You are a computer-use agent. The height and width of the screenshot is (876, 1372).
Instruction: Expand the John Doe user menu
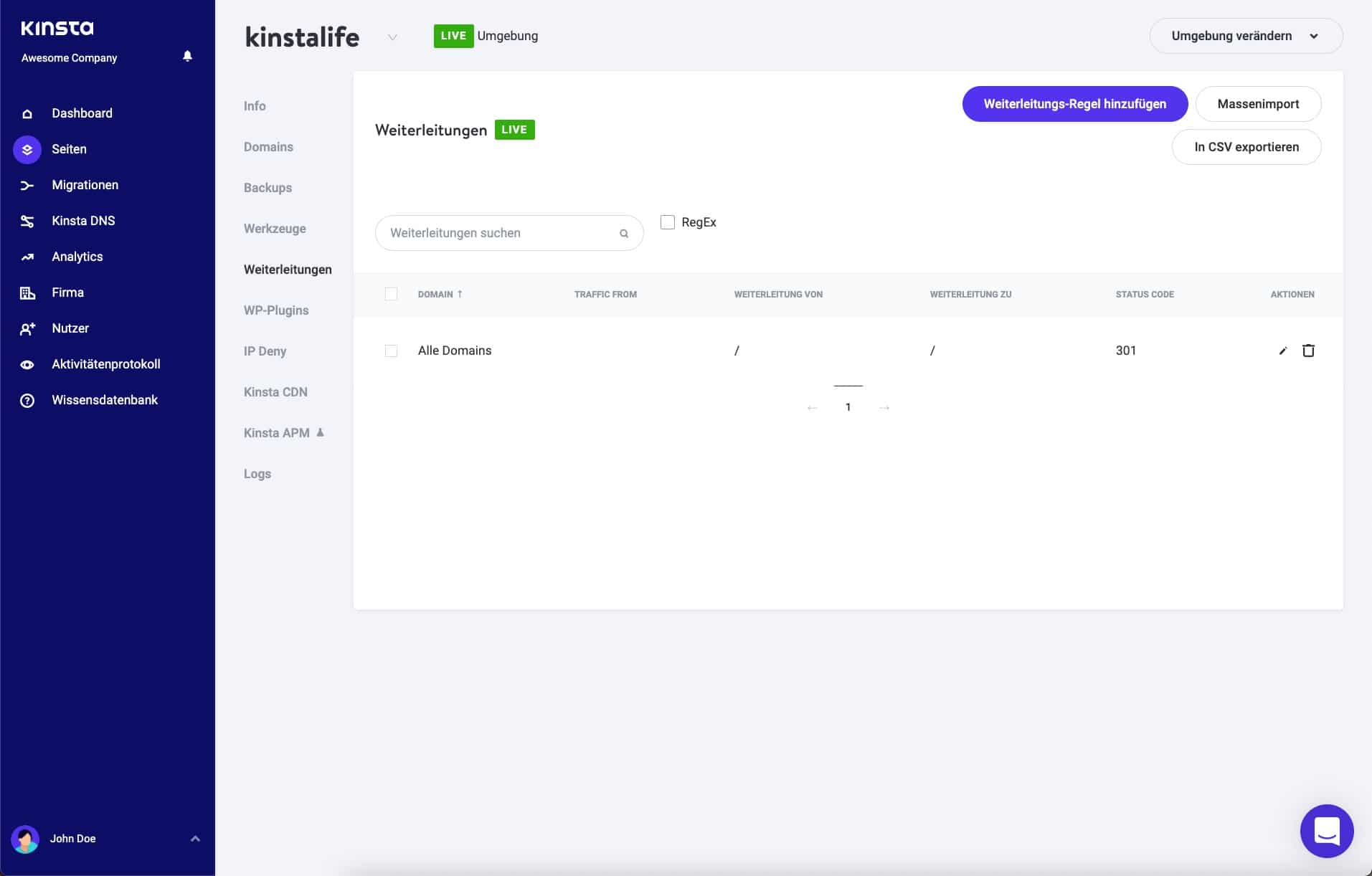[x=194, y=839]
